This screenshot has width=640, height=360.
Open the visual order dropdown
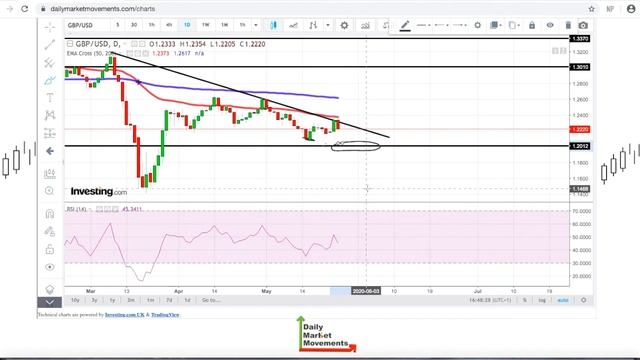click(496, 25)
